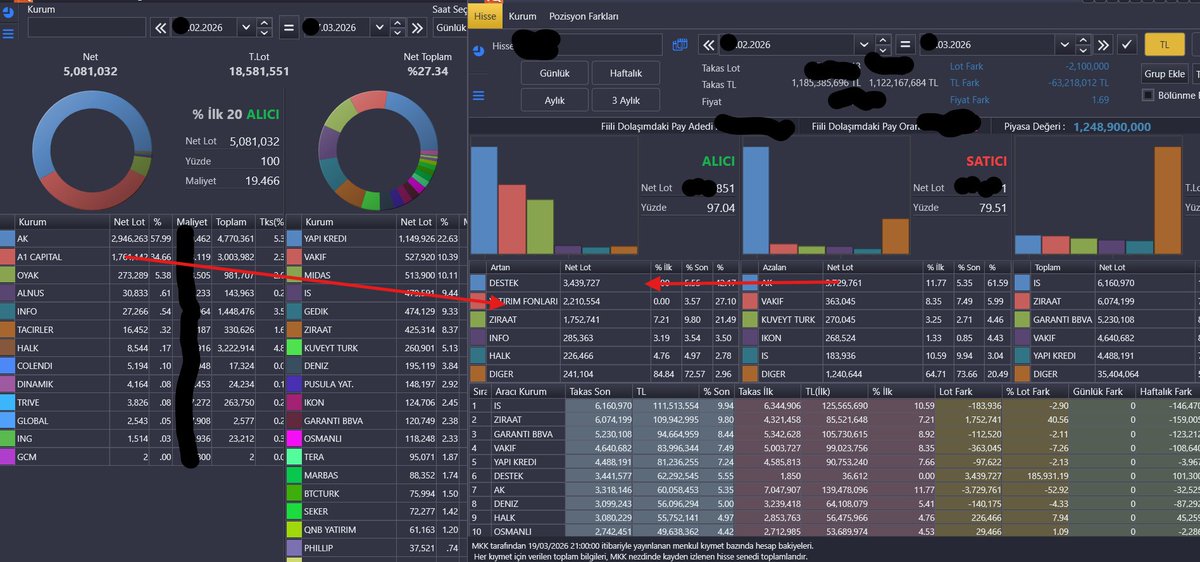This screenshot has width=1200, height=562.
Task: Click the equals button in left Kurum window
Action: pos(288,28)
